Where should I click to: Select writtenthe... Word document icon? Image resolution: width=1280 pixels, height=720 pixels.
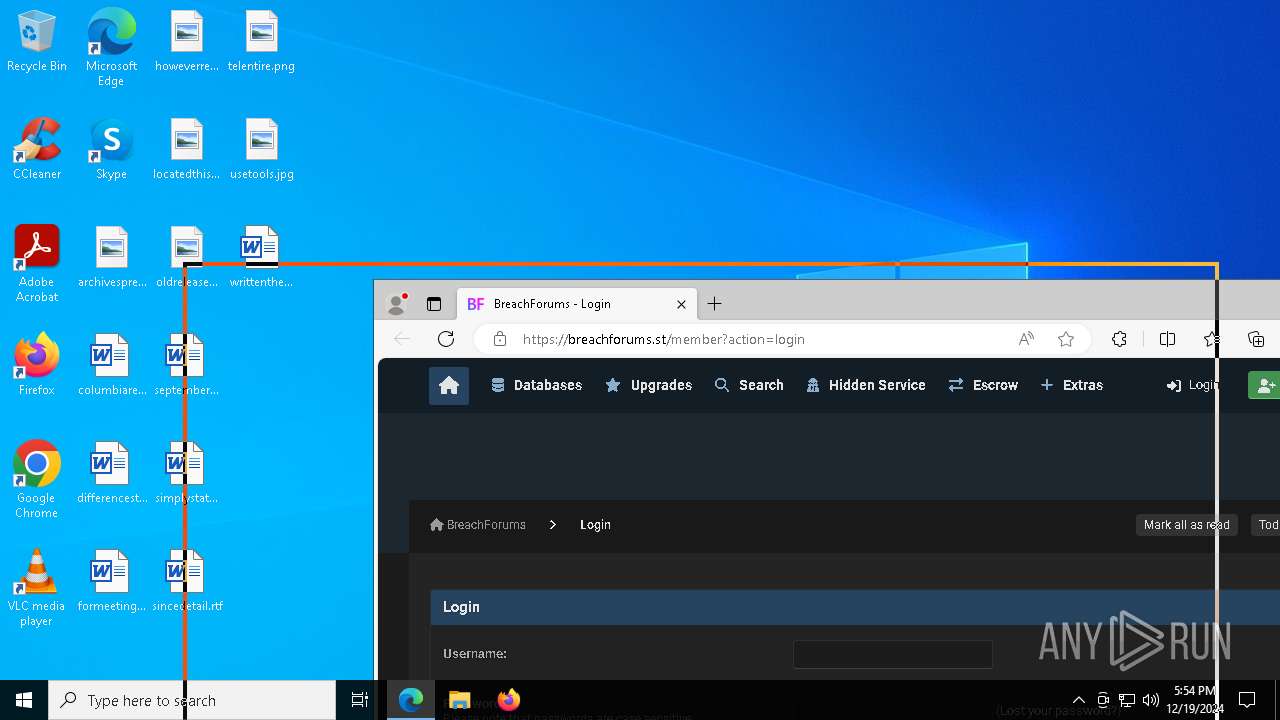coord(261,257)
